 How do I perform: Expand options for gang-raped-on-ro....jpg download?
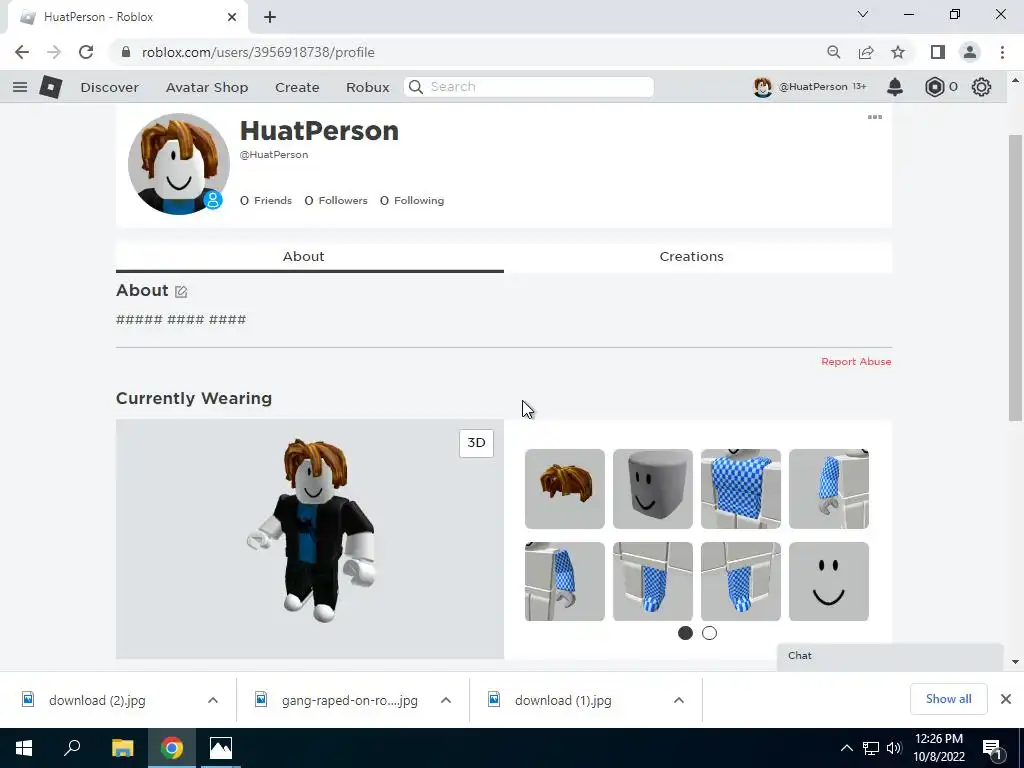click(x=446, y=700)
